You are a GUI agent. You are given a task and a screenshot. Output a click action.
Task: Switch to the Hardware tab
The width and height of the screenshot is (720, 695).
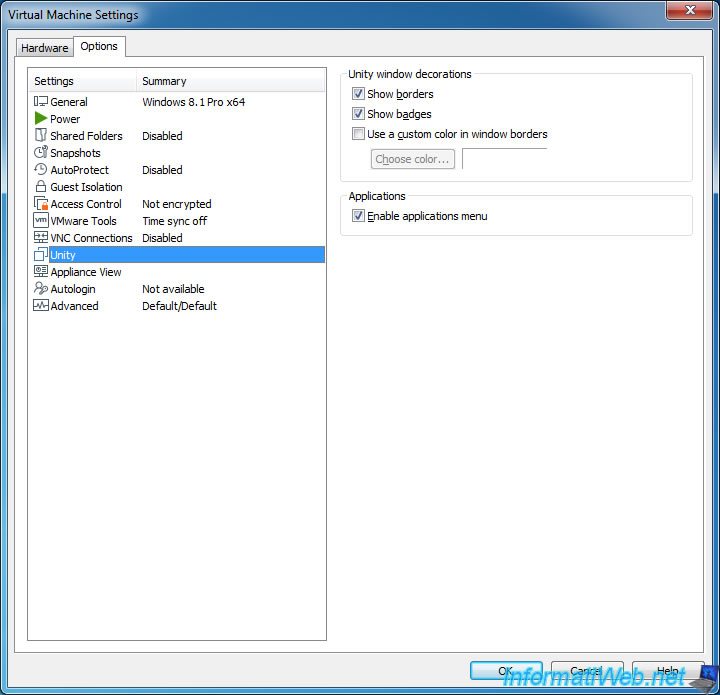45,48
